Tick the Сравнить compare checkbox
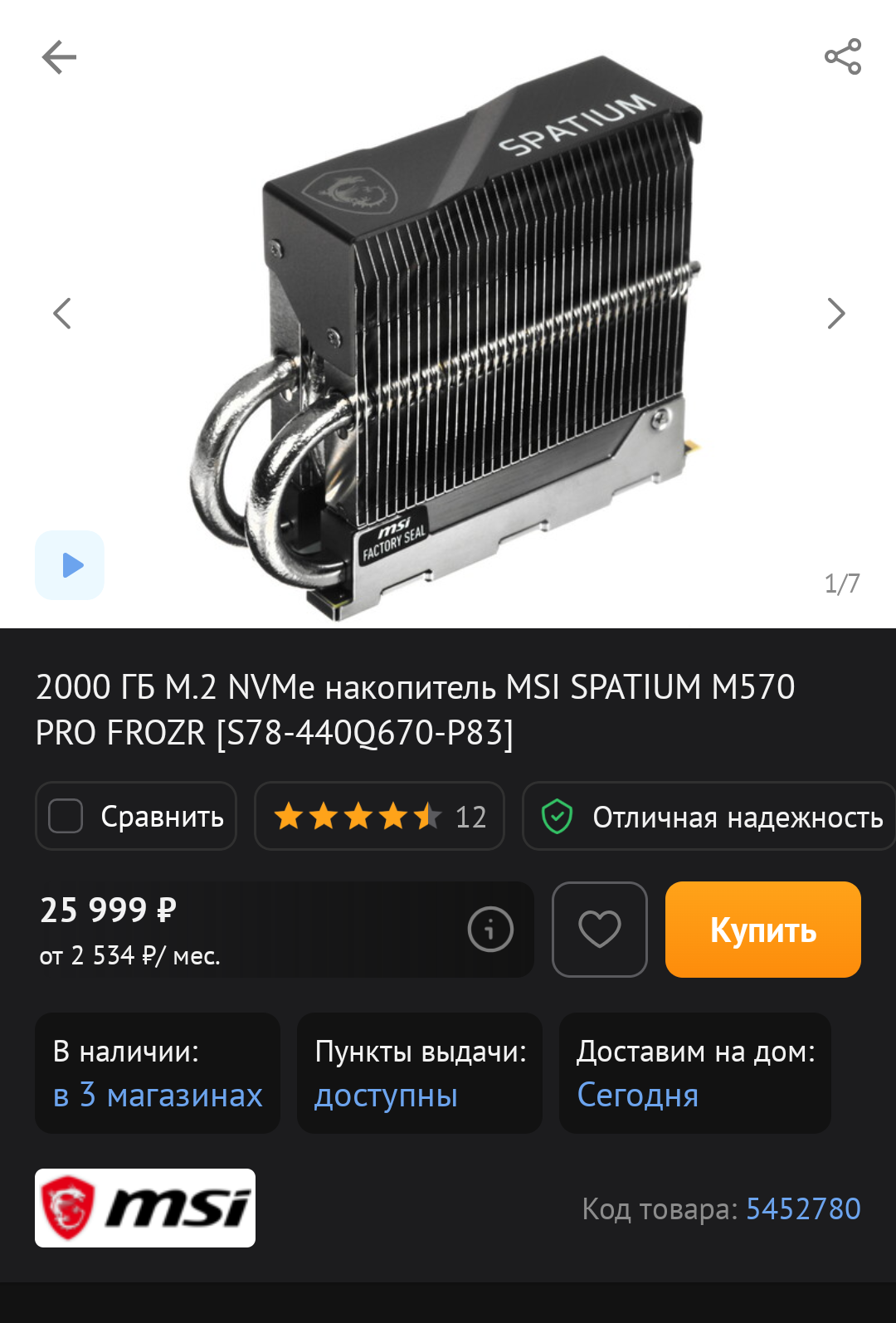 (x=66, y=816)
